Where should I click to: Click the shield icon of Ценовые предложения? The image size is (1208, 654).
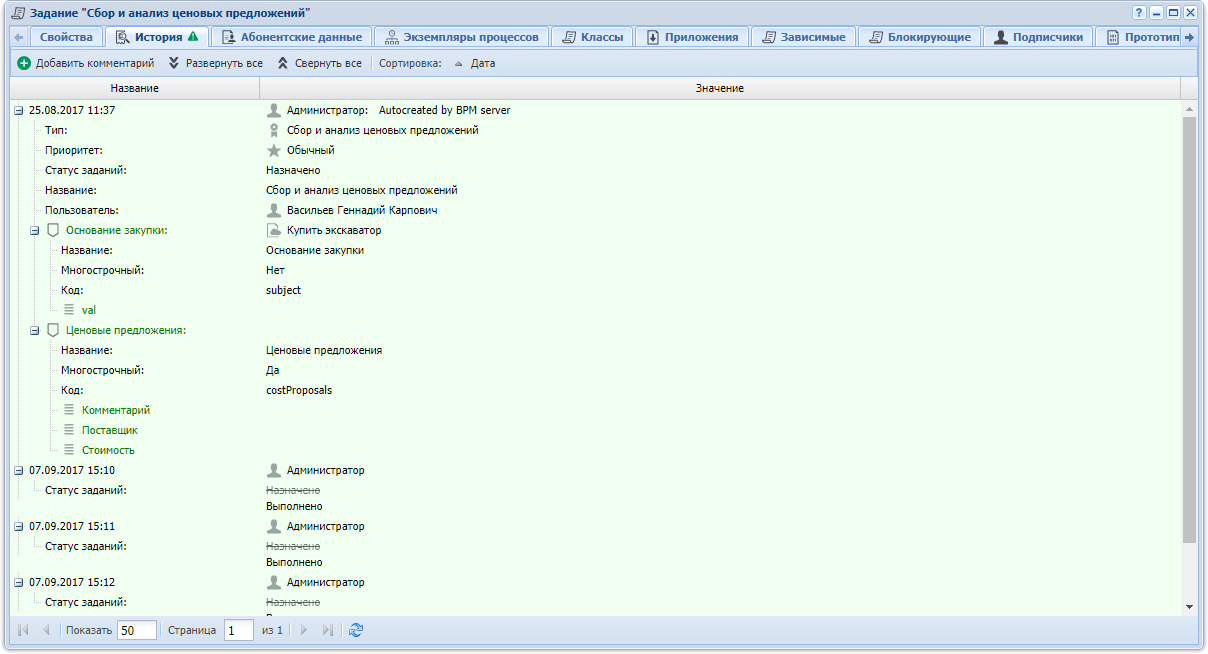[53, 330]
